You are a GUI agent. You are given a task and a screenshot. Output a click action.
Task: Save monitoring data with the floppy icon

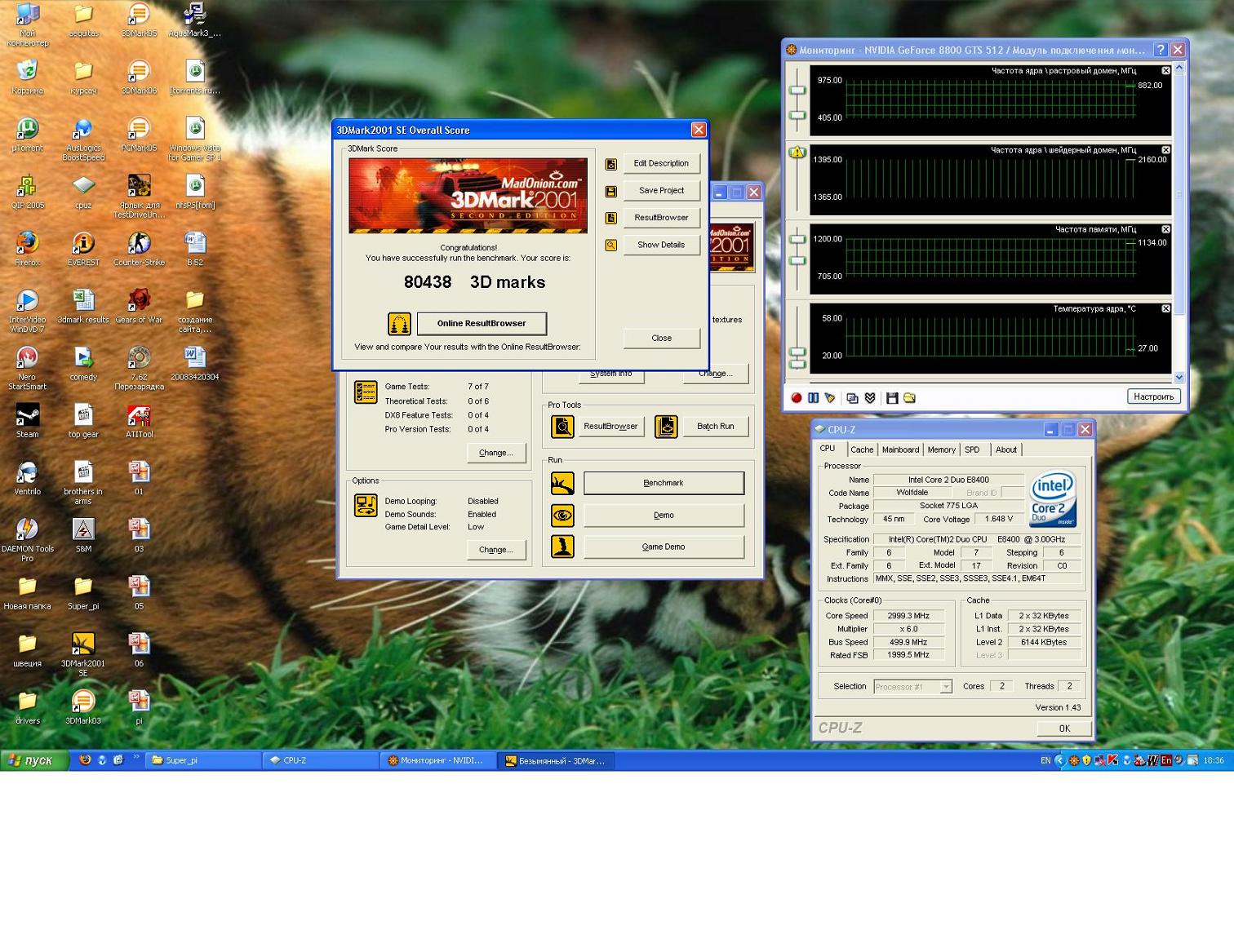892,397
